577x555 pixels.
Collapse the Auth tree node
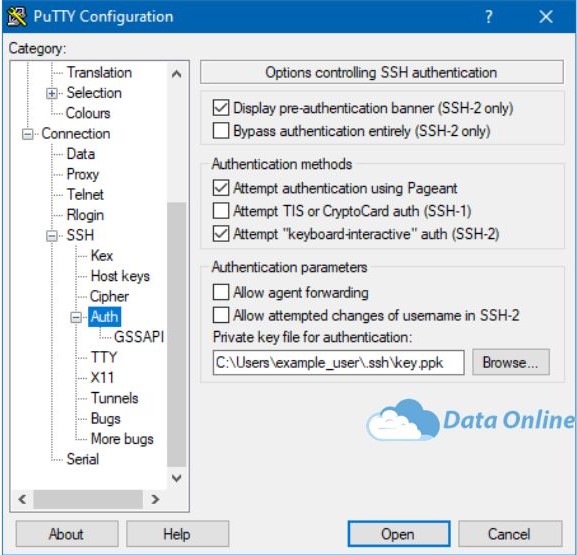[76, 317]
